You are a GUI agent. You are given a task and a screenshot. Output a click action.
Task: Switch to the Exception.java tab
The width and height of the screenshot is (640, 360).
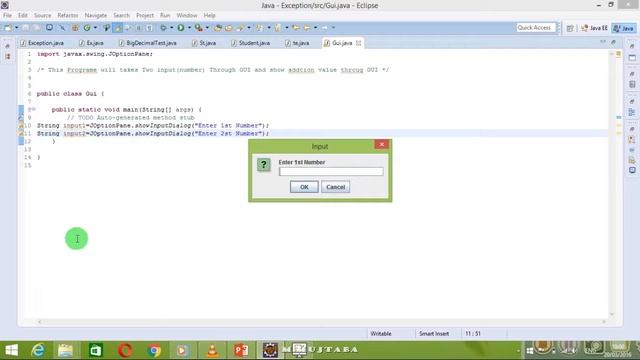[42, 43]
